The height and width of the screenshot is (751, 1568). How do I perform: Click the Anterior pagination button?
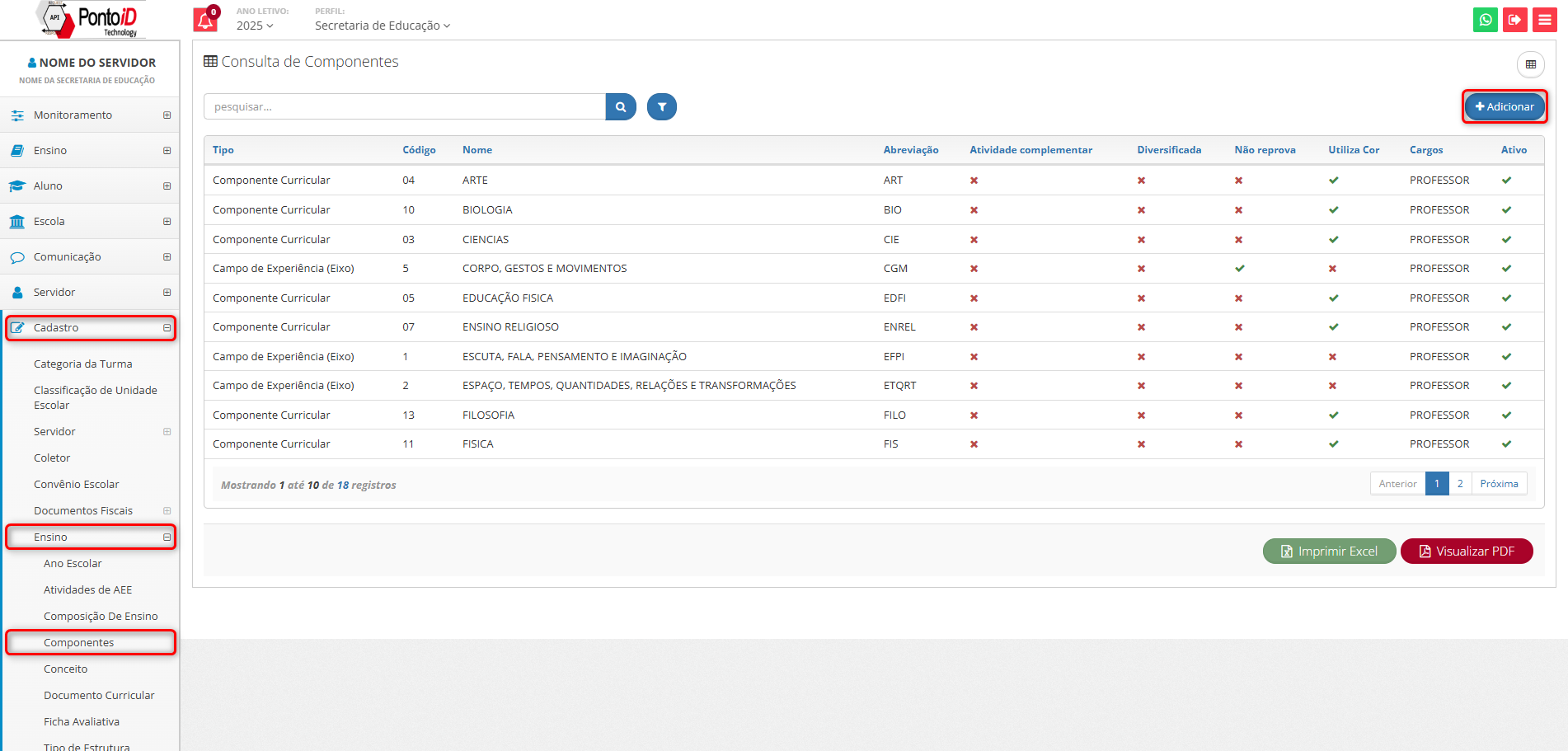(x=1397, y=484)
